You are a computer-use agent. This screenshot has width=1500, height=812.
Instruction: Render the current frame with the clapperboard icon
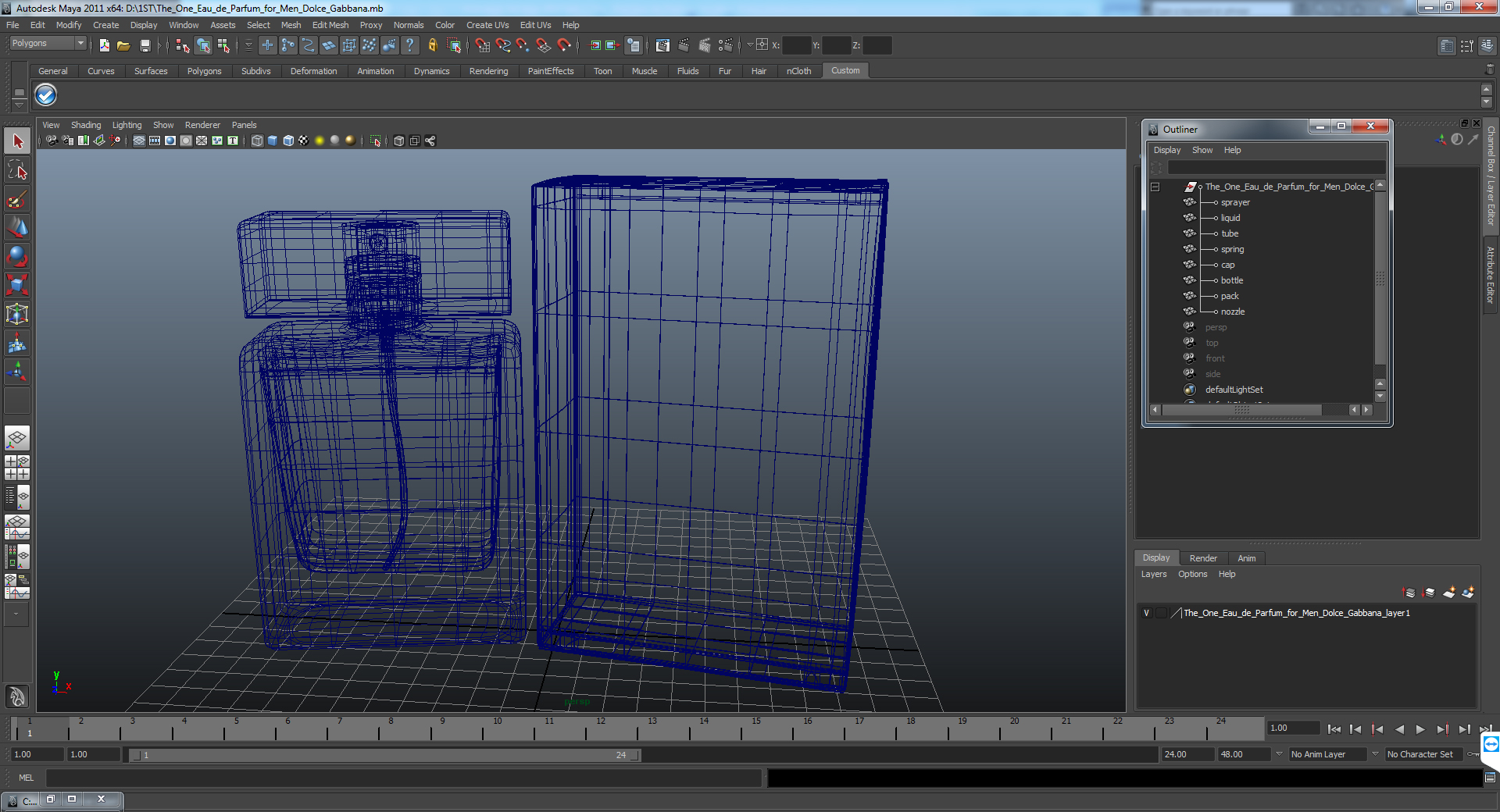point(684,45)
